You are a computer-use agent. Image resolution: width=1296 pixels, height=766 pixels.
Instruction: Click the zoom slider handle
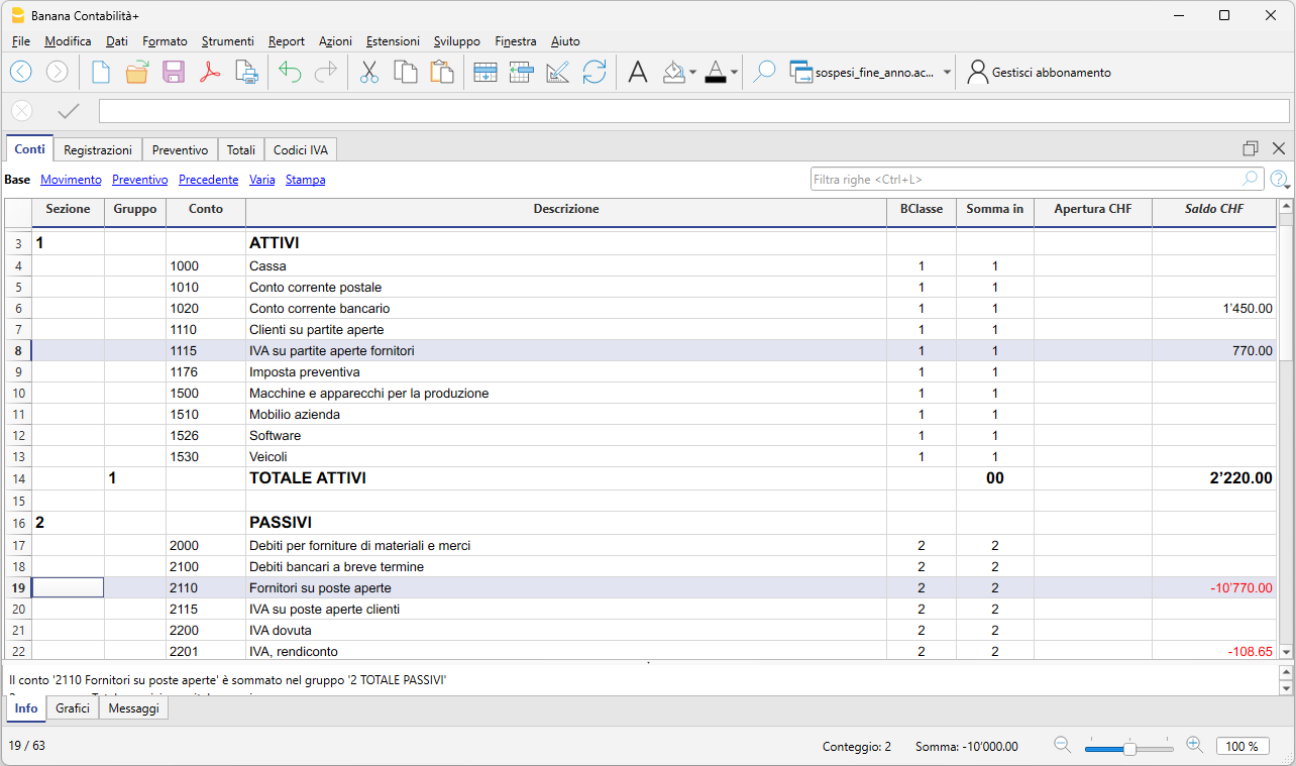point(1129,747)
